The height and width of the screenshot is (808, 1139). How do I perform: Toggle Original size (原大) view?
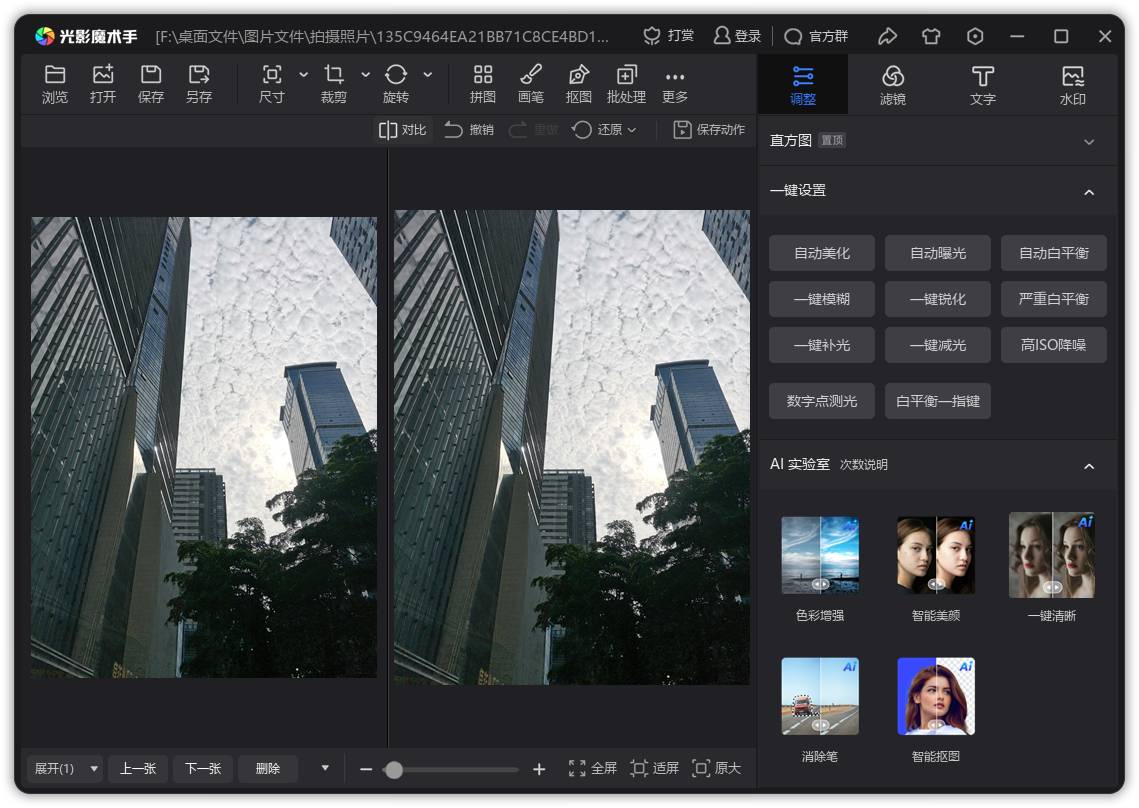tap(716, 768)
